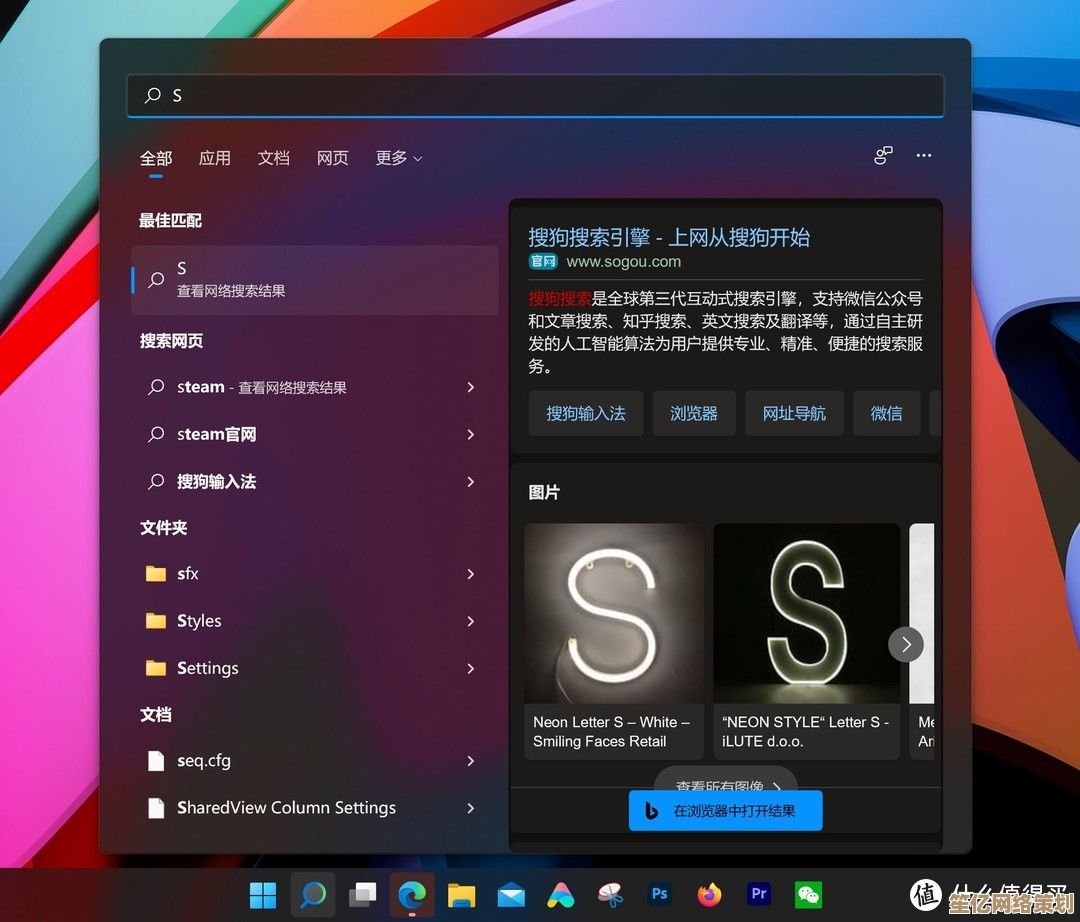1080x922 pixels.
Task: Switch to the 文档 tab
Action: tap(273, 158)
